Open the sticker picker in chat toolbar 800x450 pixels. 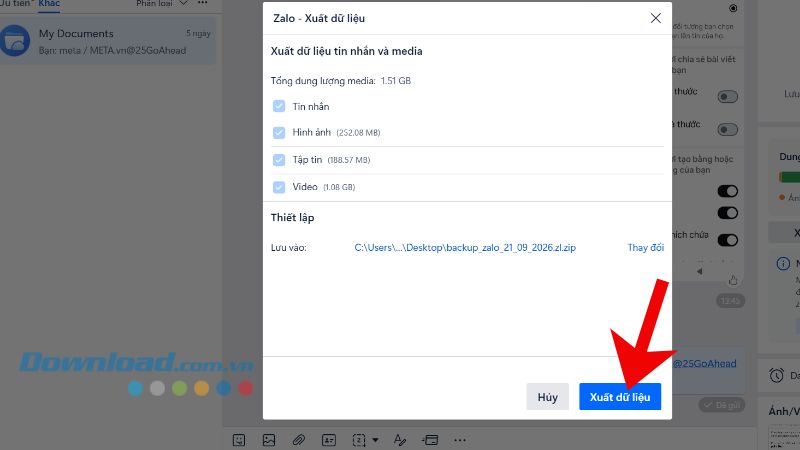[239, 440]
